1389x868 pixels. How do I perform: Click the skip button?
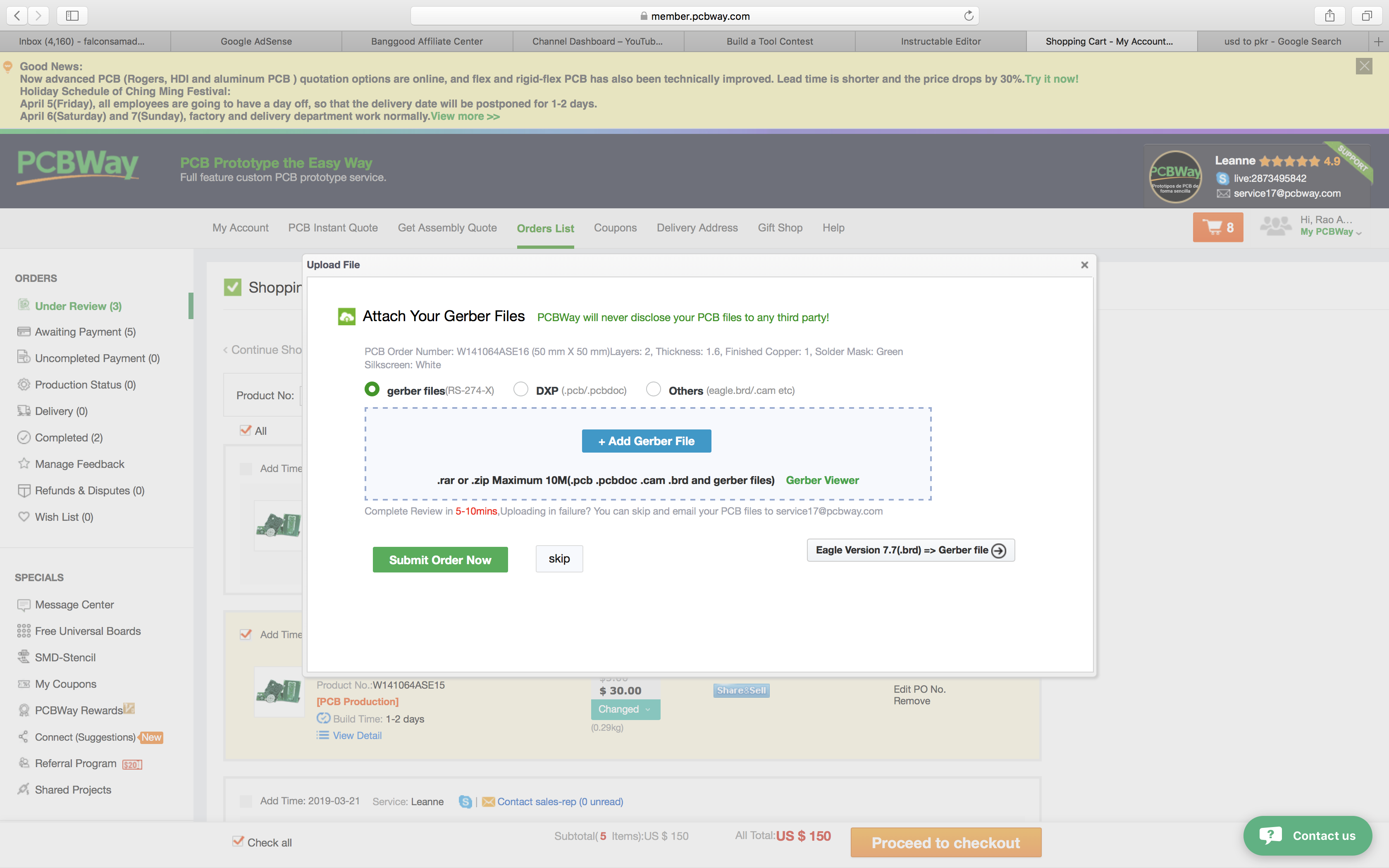(x=559, y=558)
